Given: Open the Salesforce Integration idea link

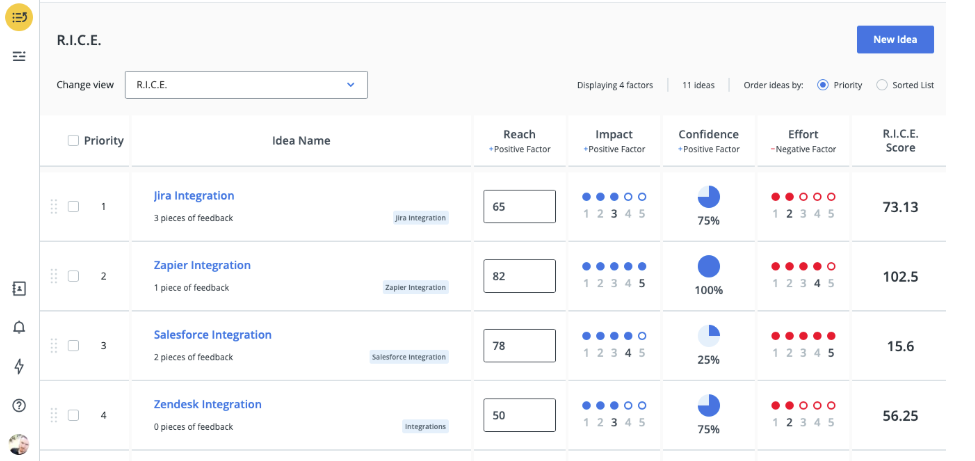Looking at the screenshot, I should tap(212, 335).
